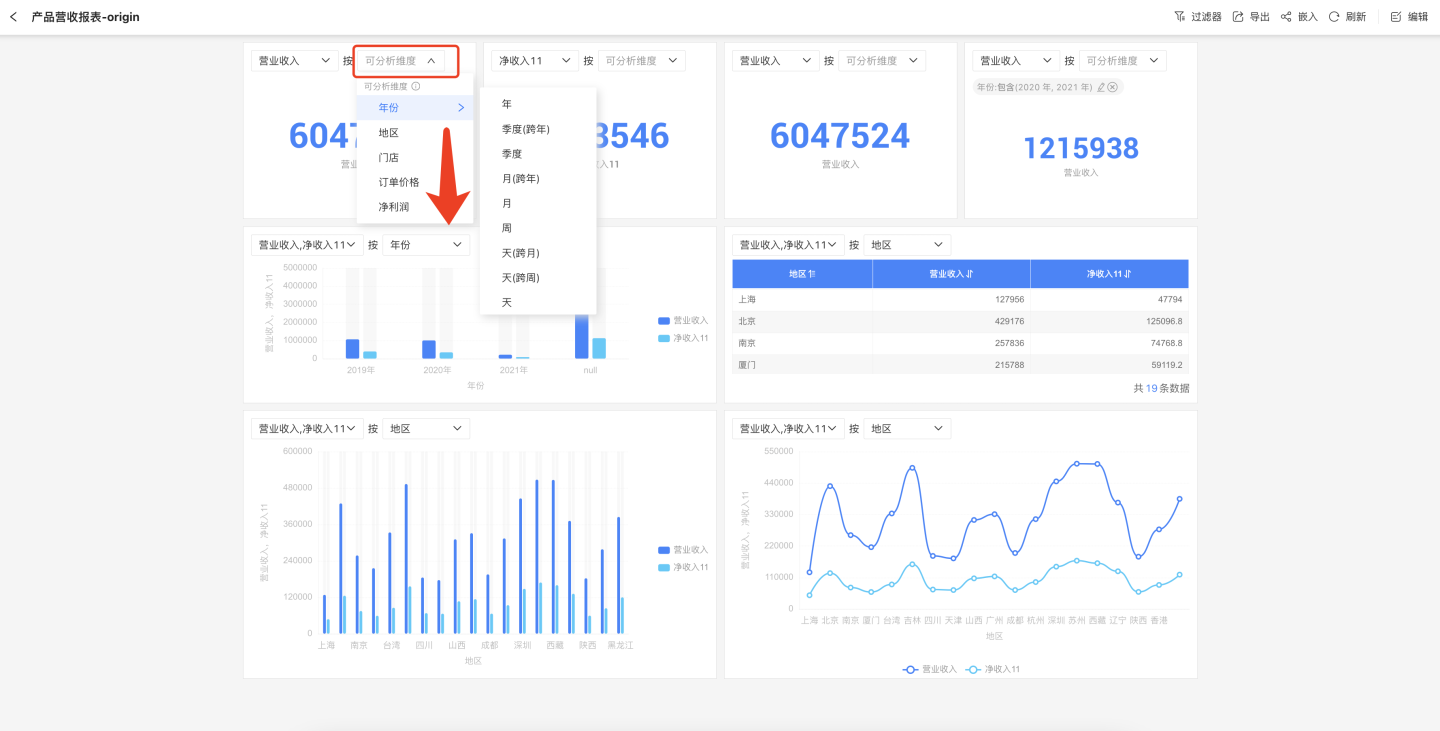
Task: Choose 门店 in the dimension list
Action: tap(389, 158)
